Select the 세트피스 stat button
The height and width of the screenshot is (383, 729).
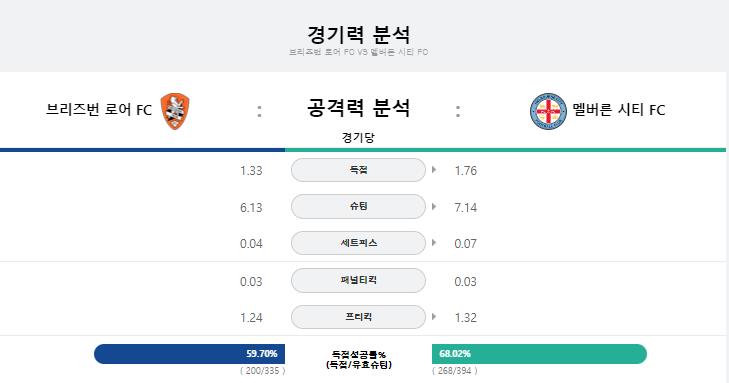pyautogui.click(x=358, y=243)
